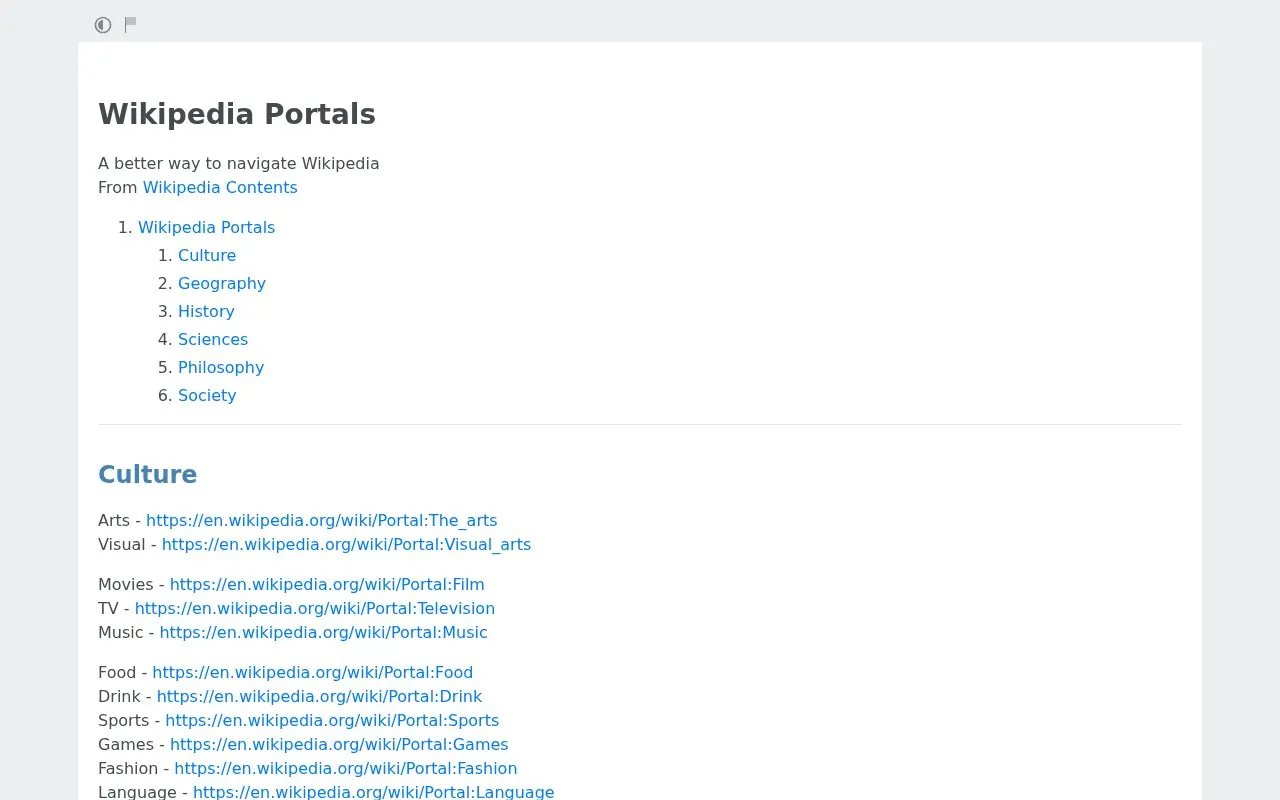Follow the Portal:Drink link

(319, 696)
